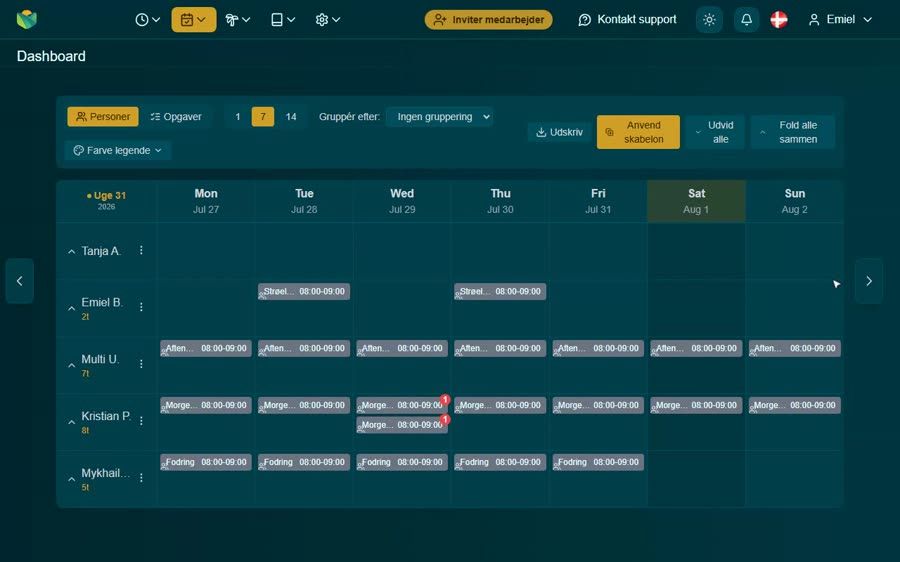
Task: Open Emiel B. Strøel shift on Tuesday
Action: (304, 292)
